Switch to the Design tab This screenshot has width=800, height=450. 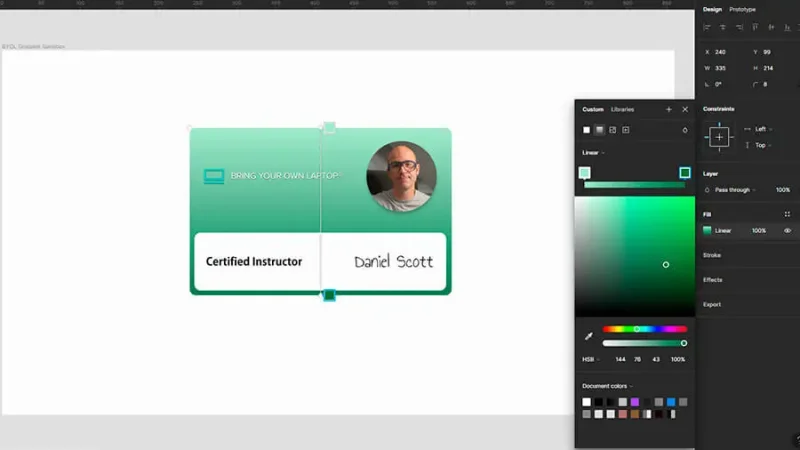pos(712,9)
